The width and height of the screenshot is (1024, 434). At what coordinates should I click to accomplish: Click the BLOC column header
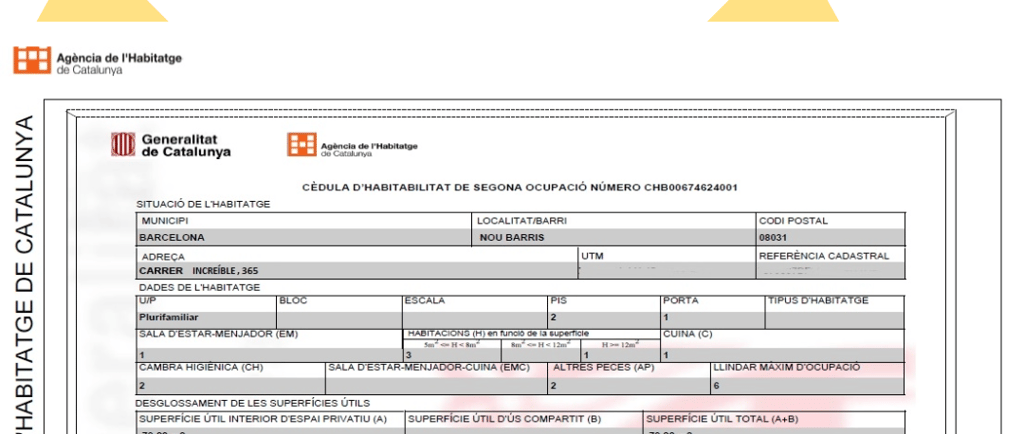(x=293, y=301)
